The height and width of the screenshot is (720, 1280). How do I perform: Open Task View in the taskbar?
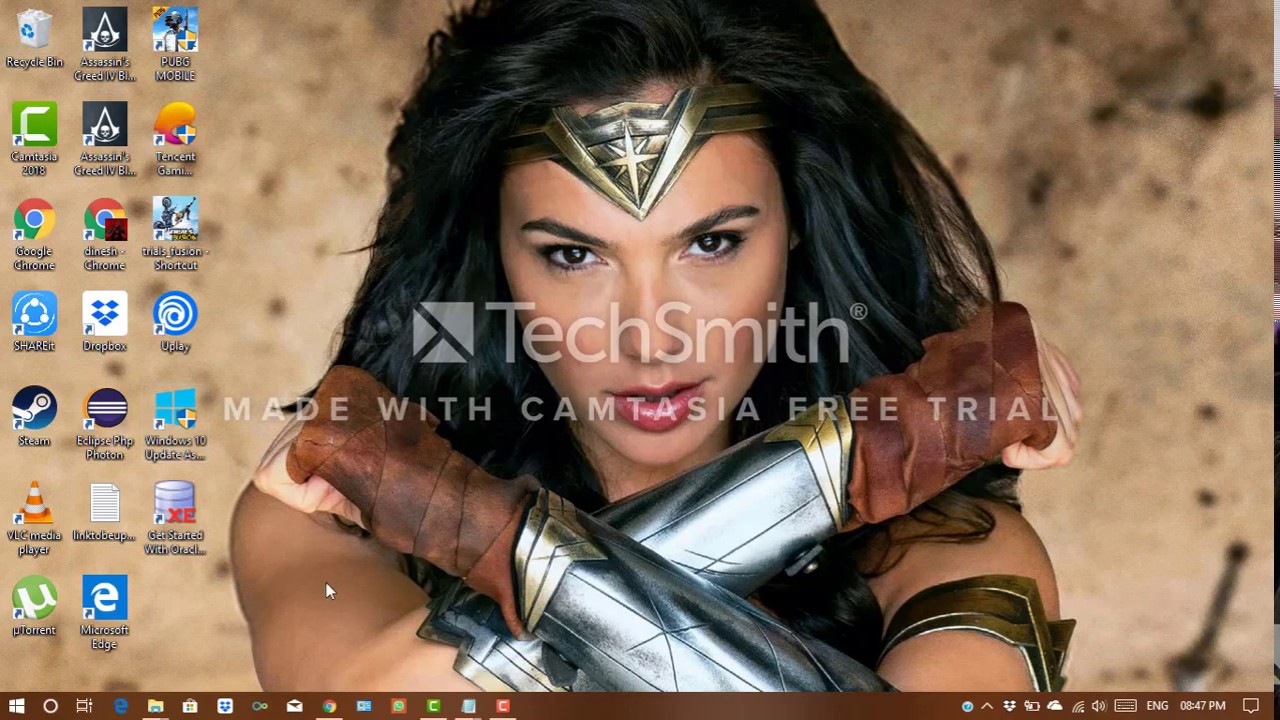click(84, 706)
